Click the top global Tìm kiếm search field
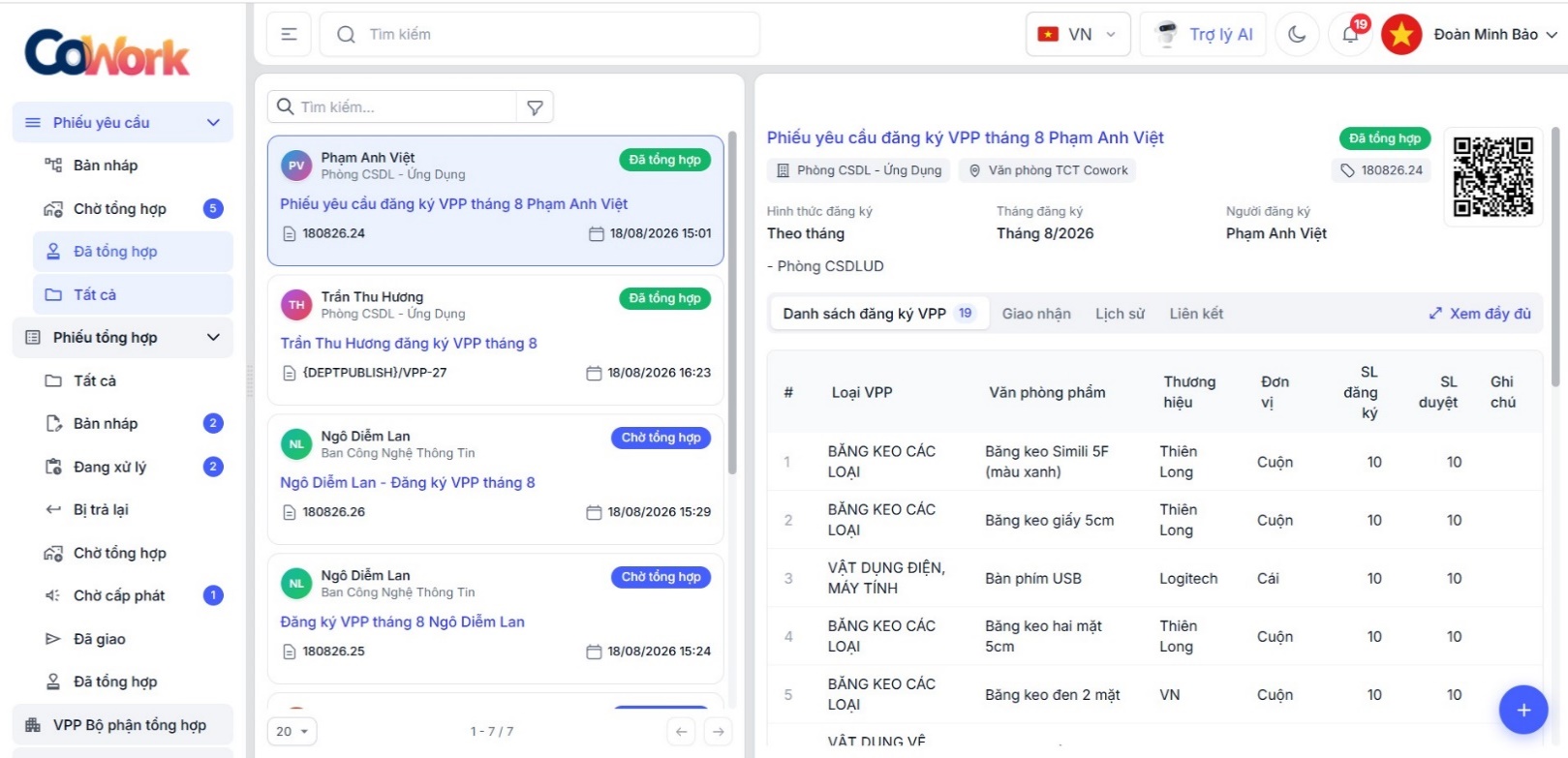Viewport: 1568px width, 758px height. 539,35
